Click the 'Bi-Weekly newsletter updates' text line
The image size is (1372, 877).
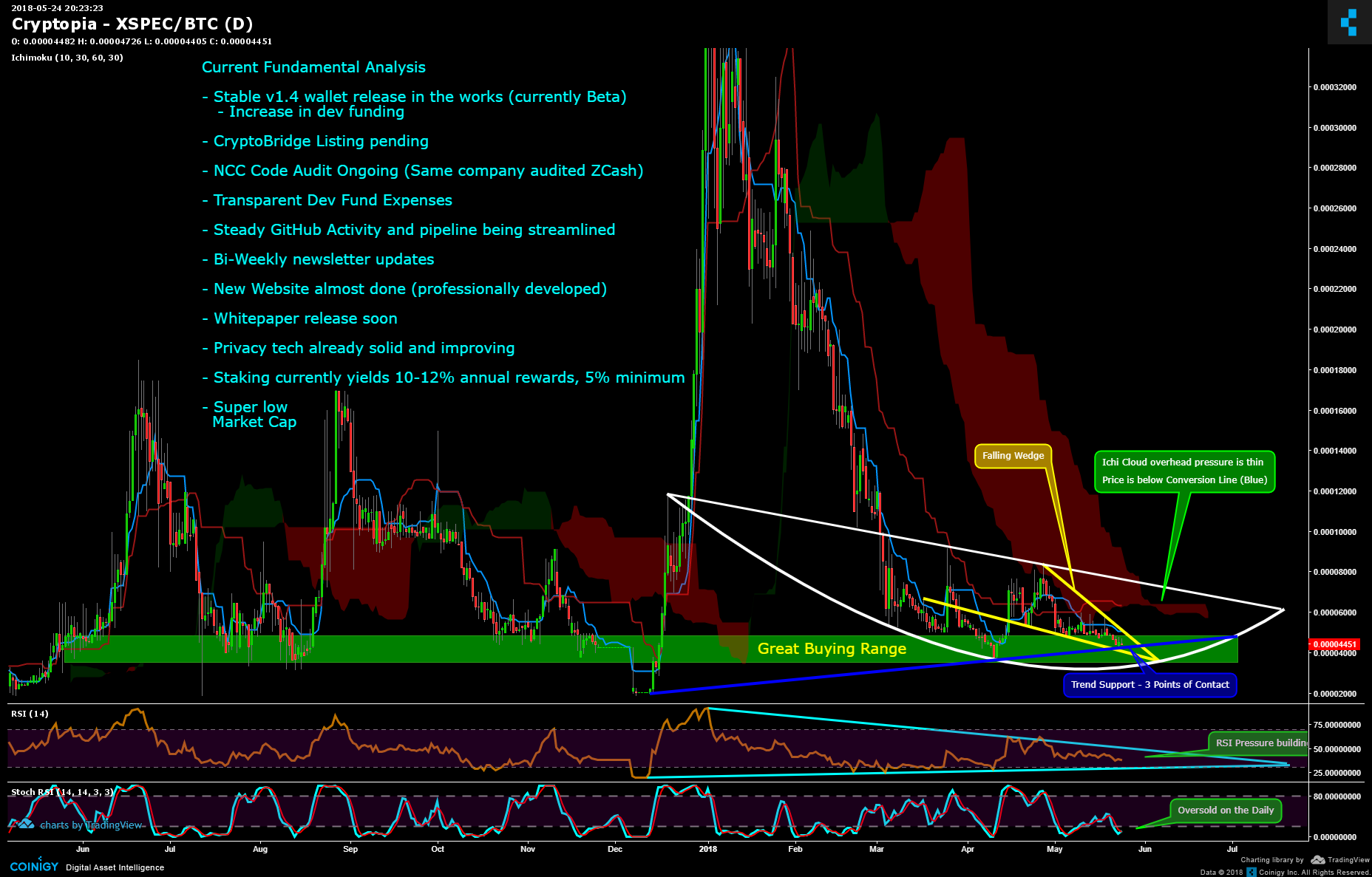point(318,259)
